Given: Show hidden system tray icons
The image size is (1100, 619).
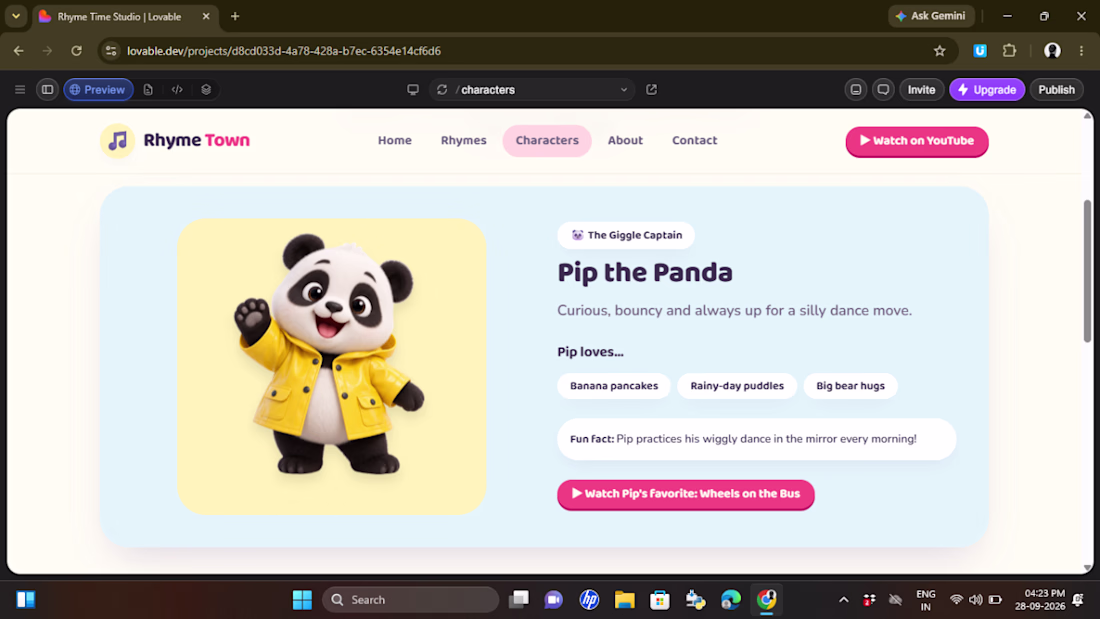Looking at the screenshot, I should [843, 599].
